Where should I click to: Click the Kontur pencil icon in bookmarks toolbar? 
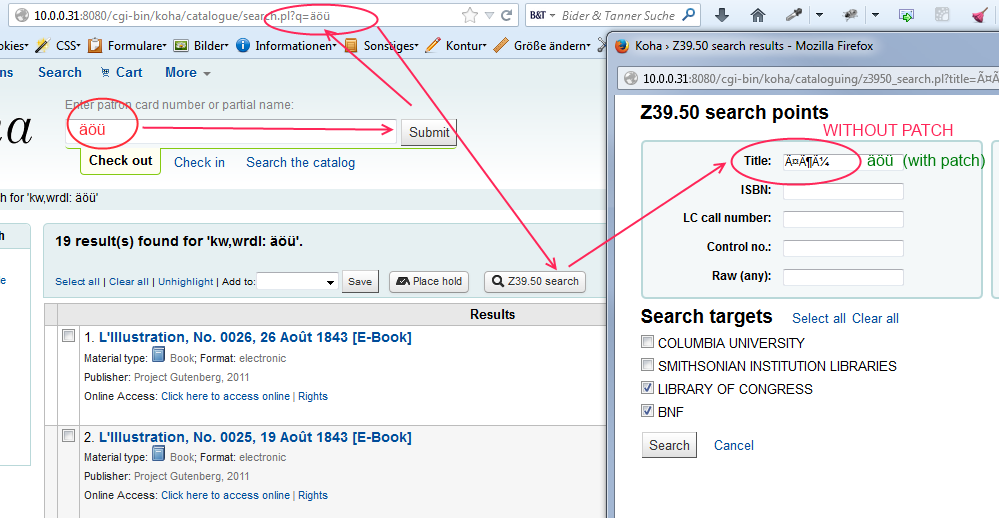tap(433, 46)
